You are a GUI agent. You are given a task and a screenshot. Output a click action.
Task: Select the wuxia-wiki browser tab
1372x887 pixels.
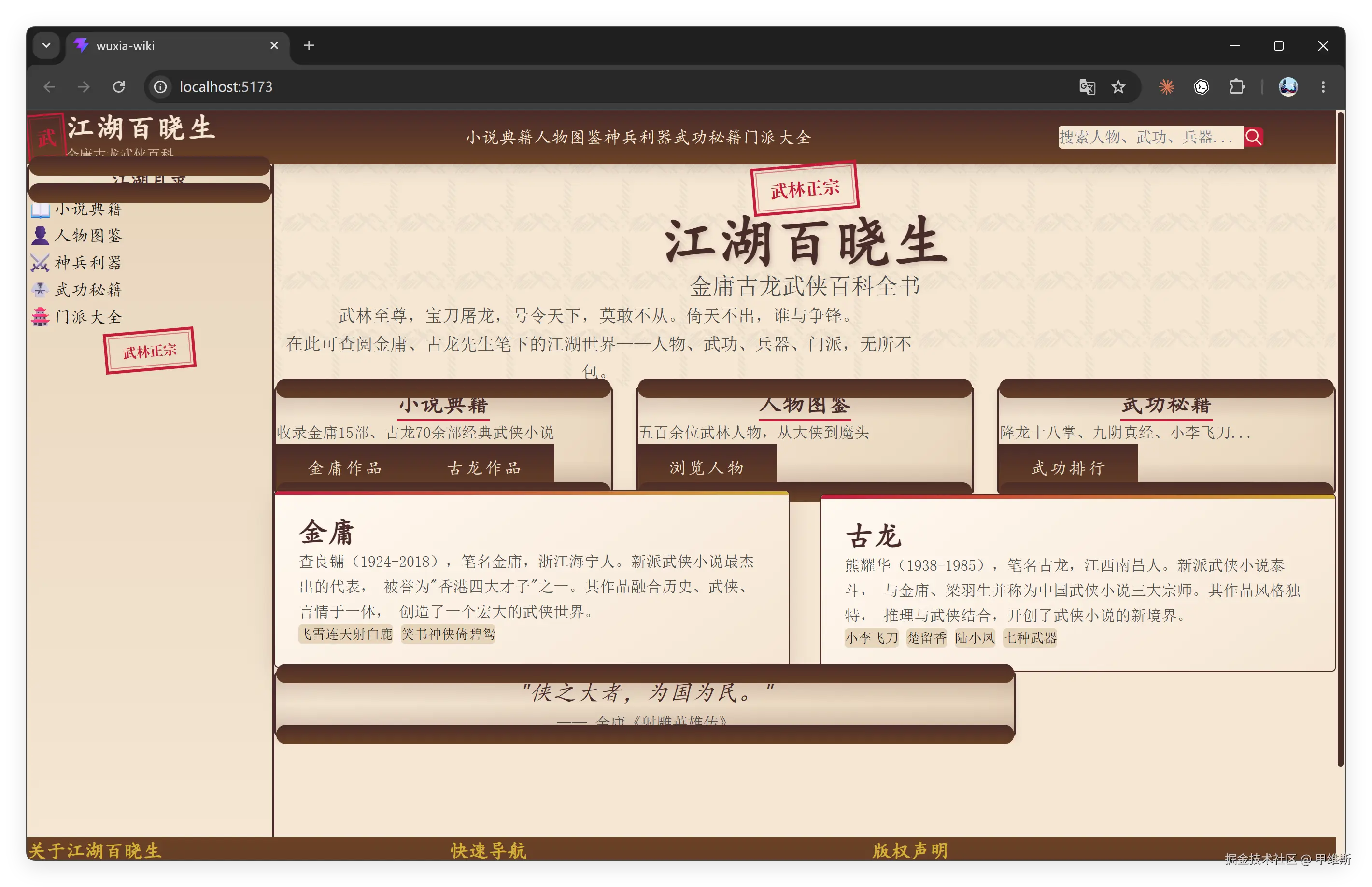(x=177, y=46)
